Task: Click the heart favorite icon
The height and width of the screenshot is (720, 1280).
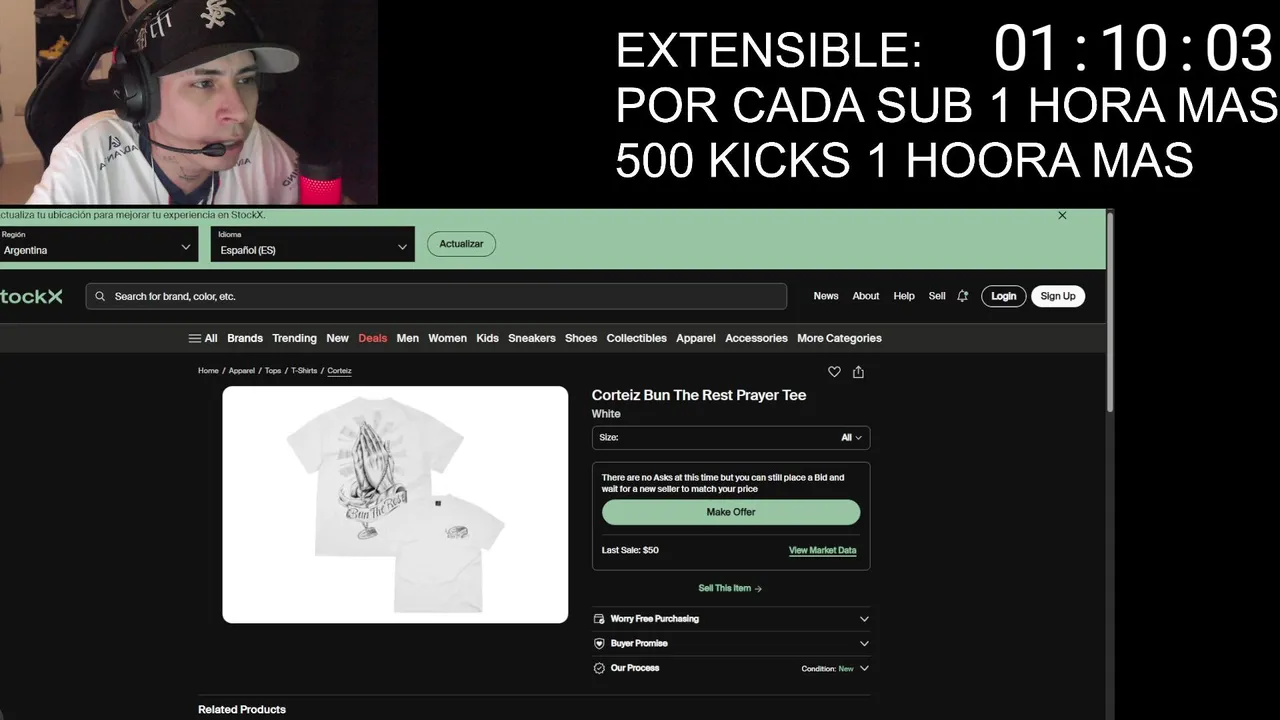Action: pos(834,372)
